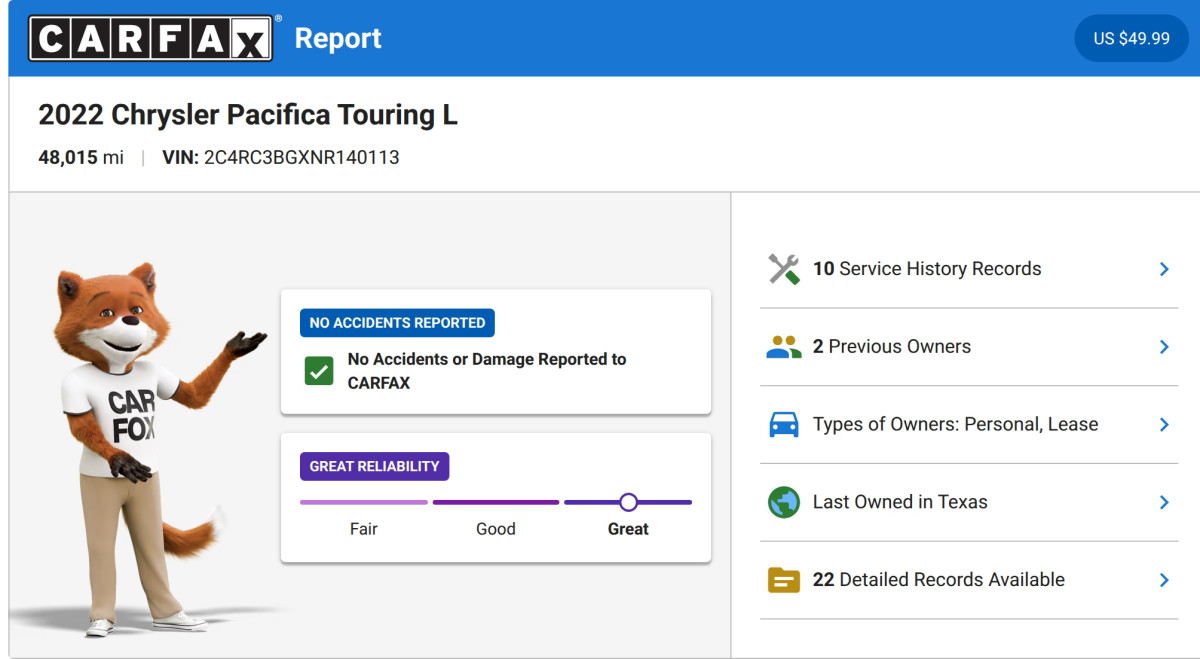Expand the Service History Records chevron
Viewport: 1200px width, 659px height.
tap(1164, 269)
